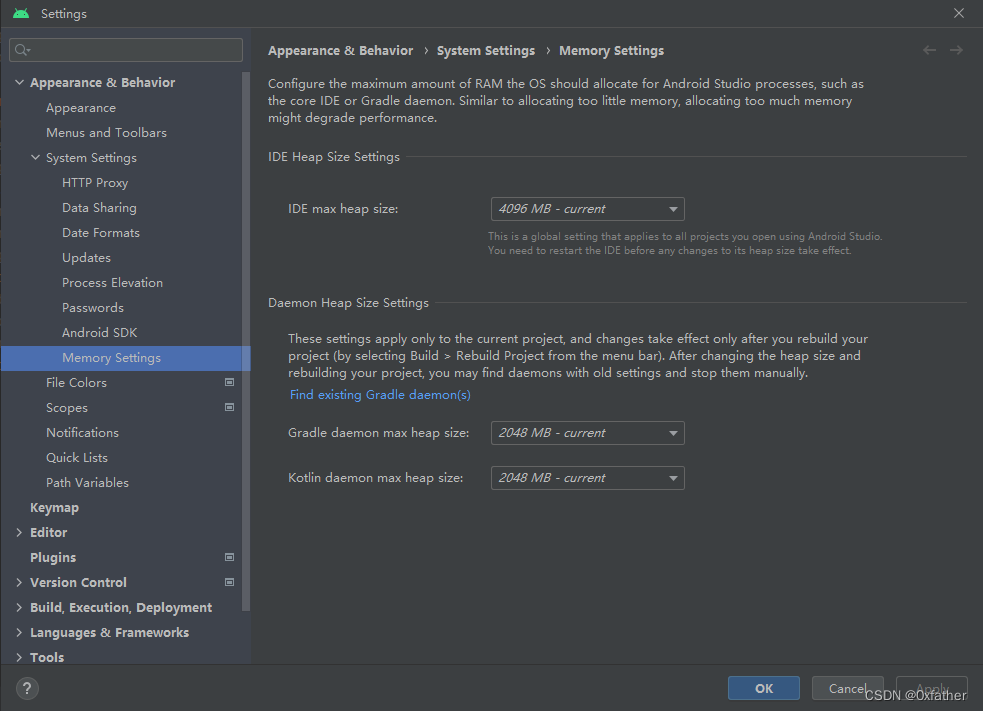This screenshot has width=983, height=711.
Task: Click the IDE max heap size label
Action: [343, 209]
